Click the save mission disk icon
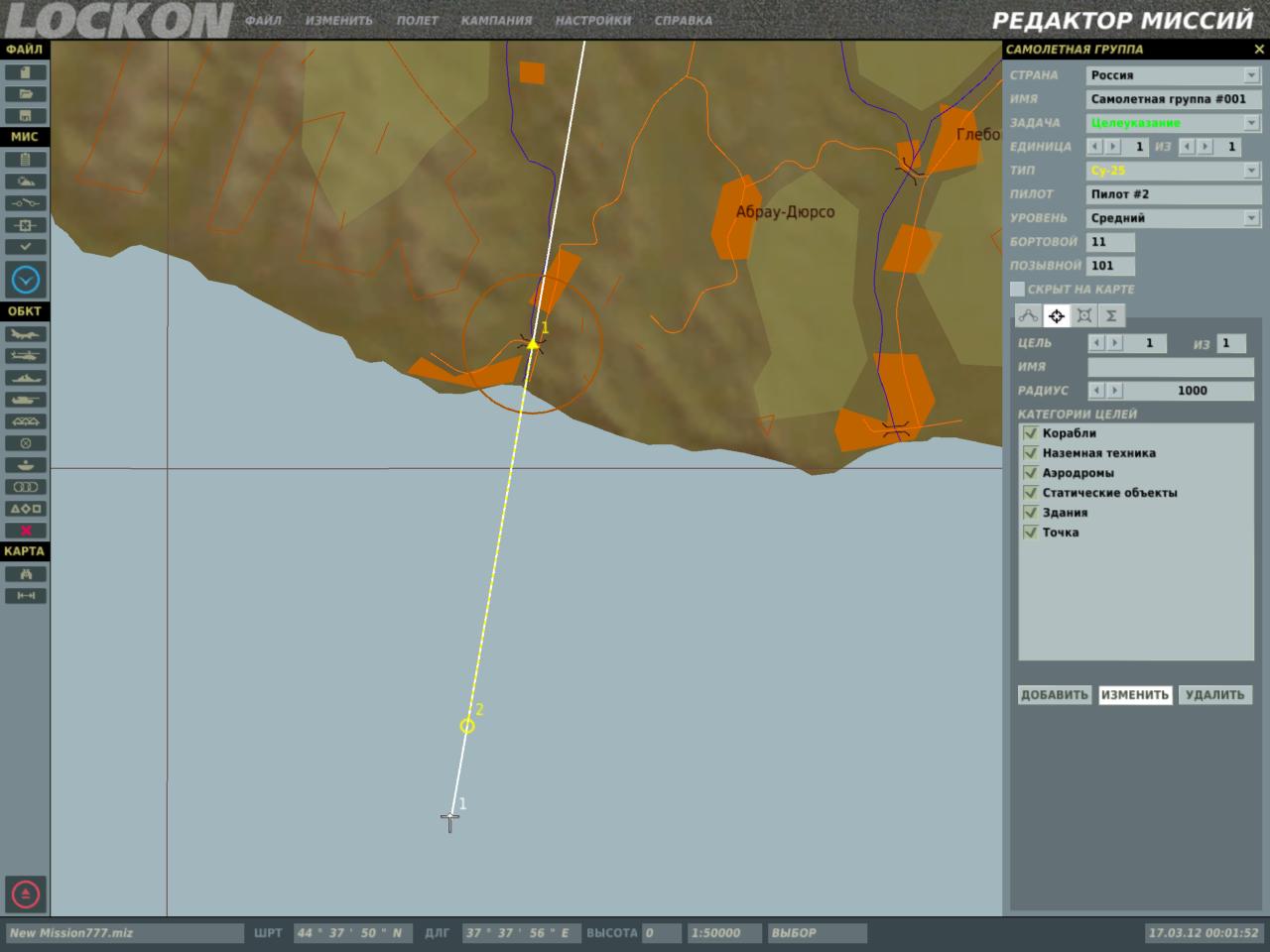The image size is (1270, 952). click(25, 116)
